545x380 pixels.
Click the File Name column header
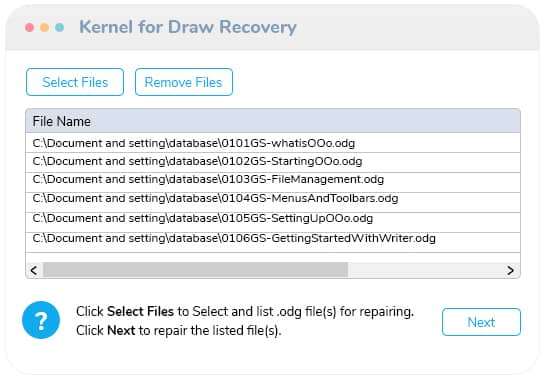pyautogui.click(x=273, y=121)
